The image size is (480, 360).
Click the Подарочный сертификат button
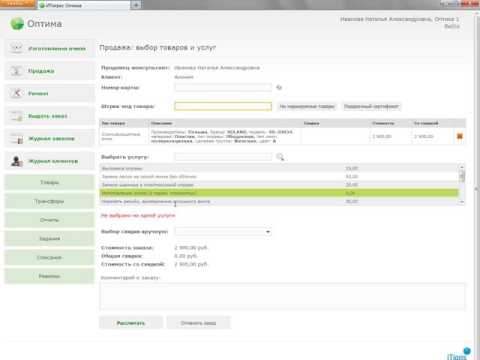(x=371, y=106)
